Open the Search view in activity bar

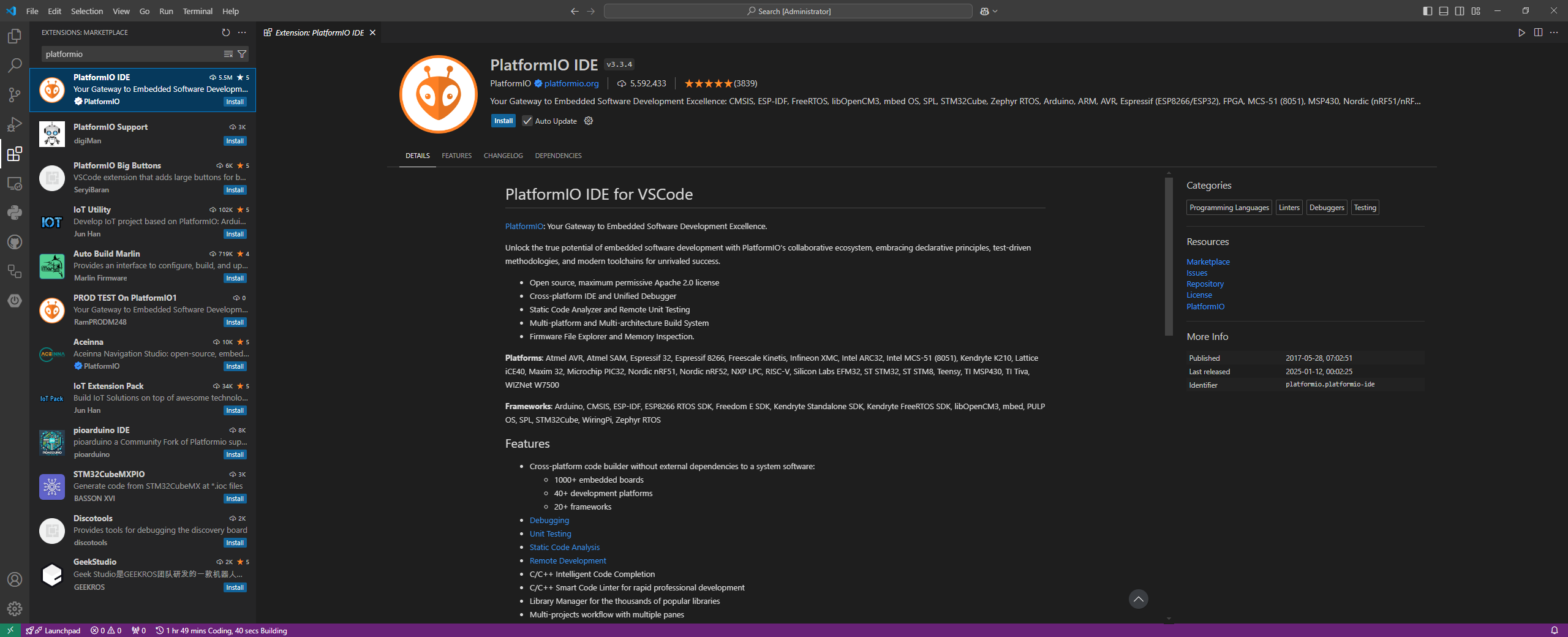click(x=15, y=66)
